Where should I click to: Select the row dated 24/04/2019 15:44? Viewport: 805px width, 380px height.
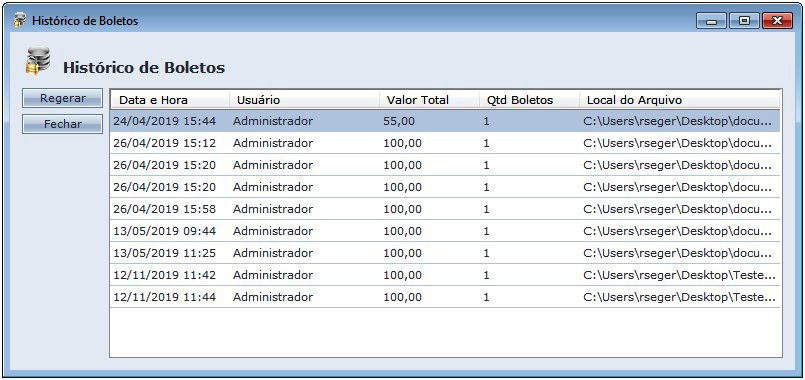[445, 121]
